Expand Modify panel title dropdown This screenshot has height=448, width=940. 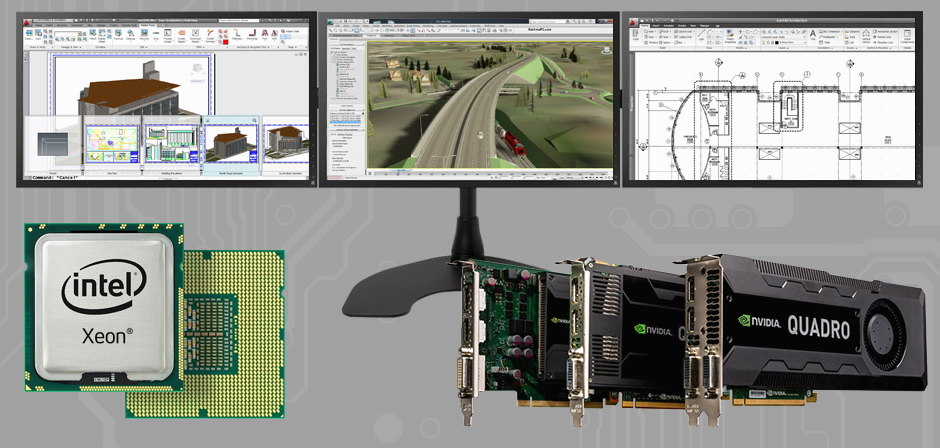click(x=741, y=48)
